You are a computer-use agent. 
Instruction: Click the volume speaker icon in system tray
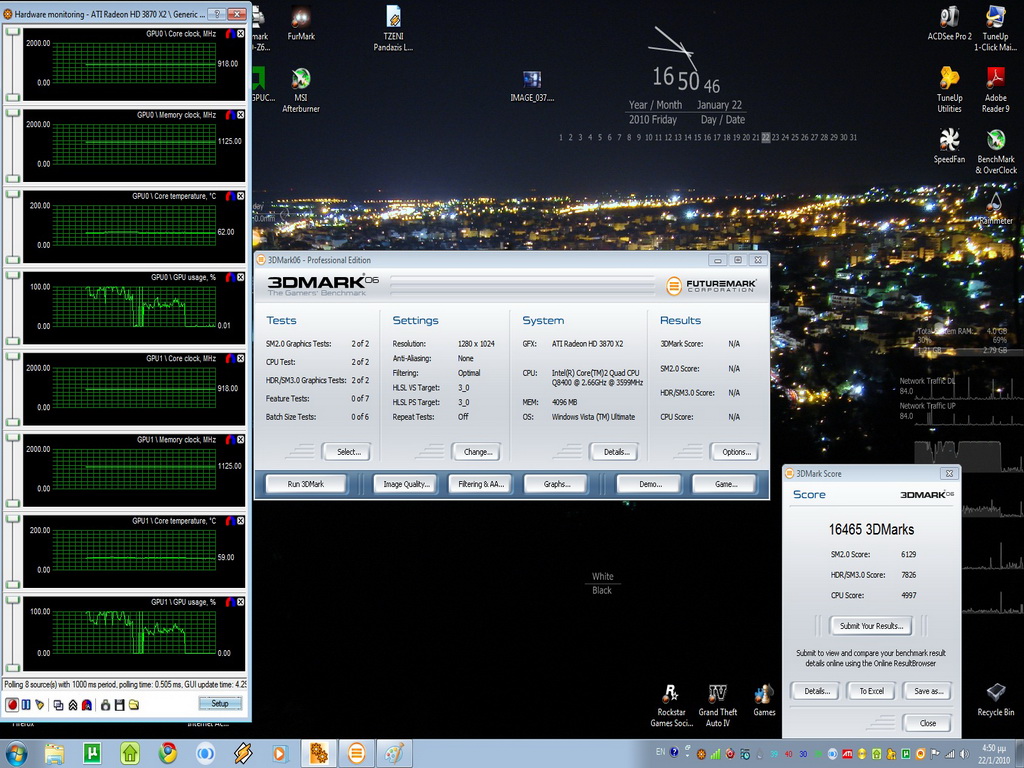point(965,754)
